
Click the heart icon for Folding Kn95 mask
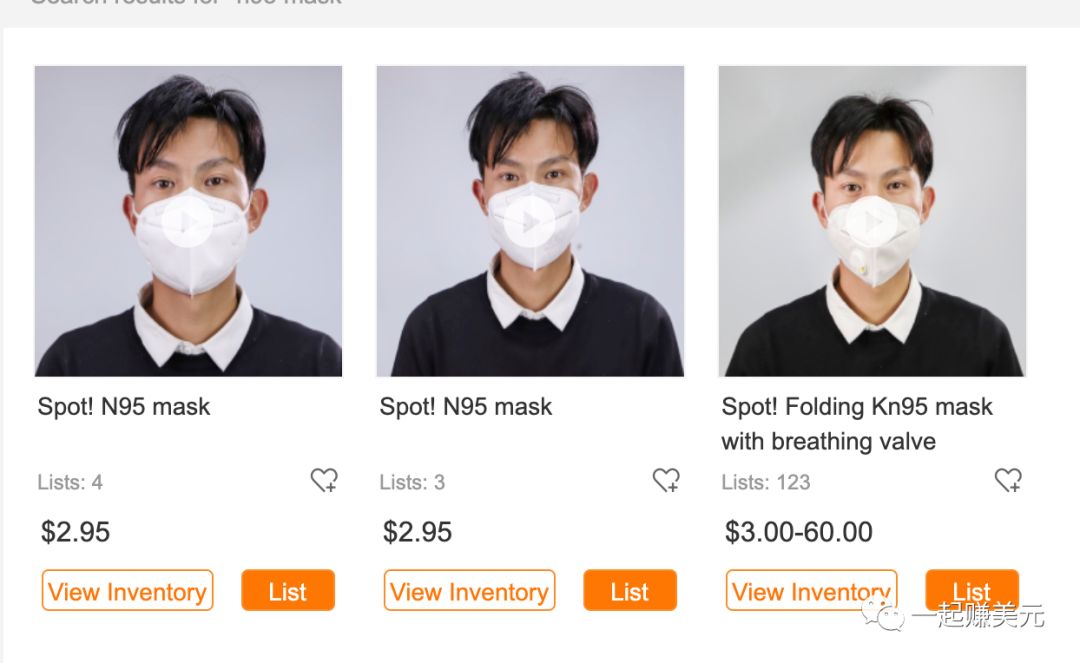(x=1008, y=481)
